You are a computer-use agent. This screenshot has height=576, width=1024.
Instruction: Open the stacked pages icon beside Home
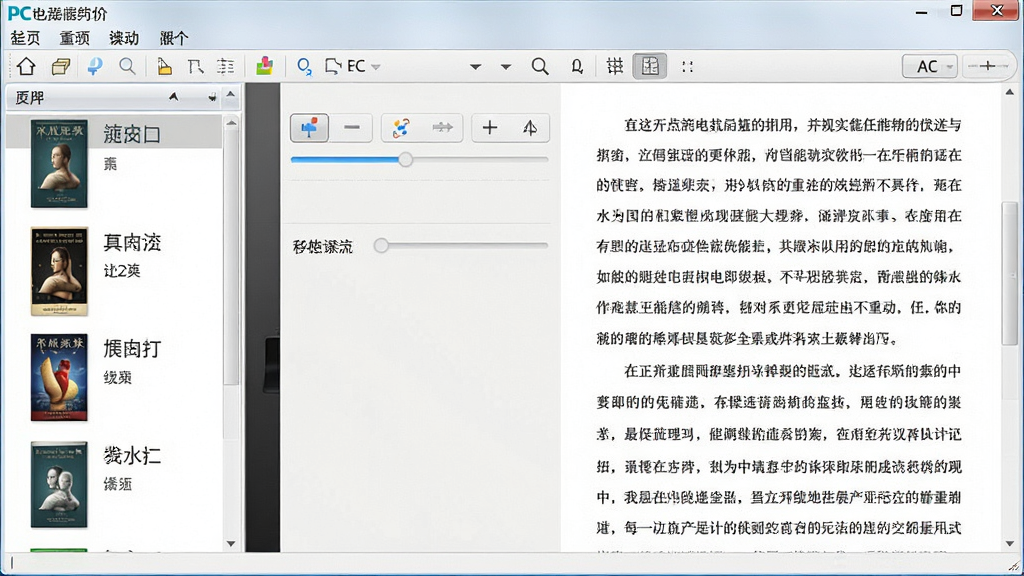(x=61, y=66)
